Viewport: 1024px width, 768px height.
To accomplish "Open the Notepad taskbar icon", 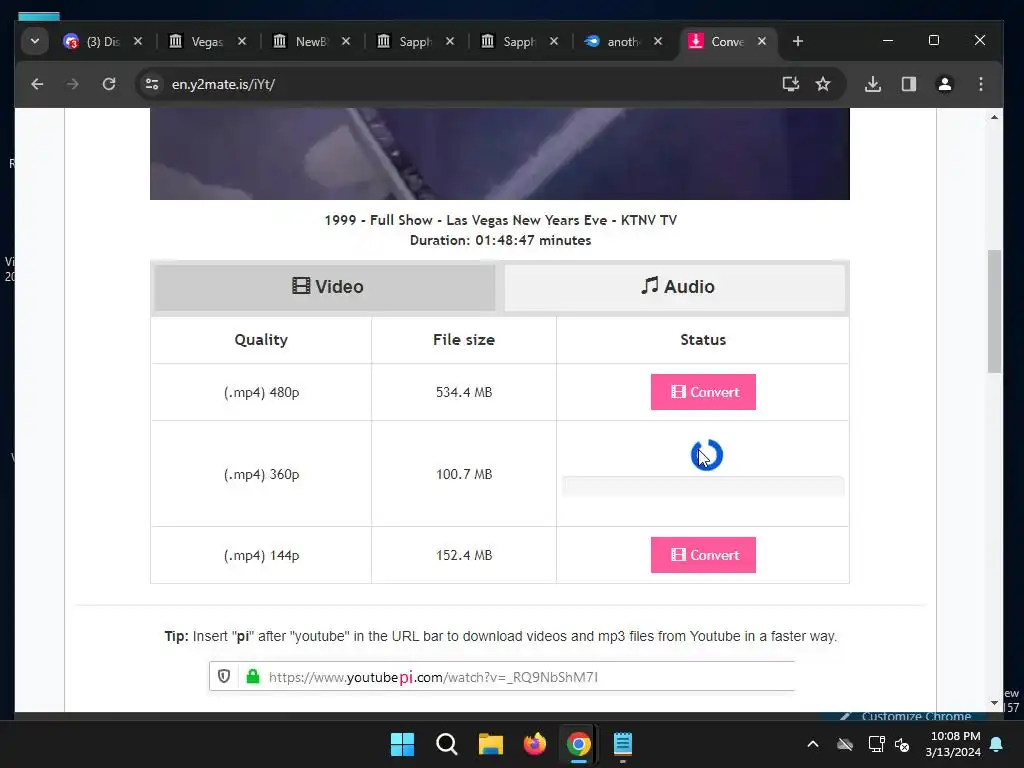I will coord(623,744).
